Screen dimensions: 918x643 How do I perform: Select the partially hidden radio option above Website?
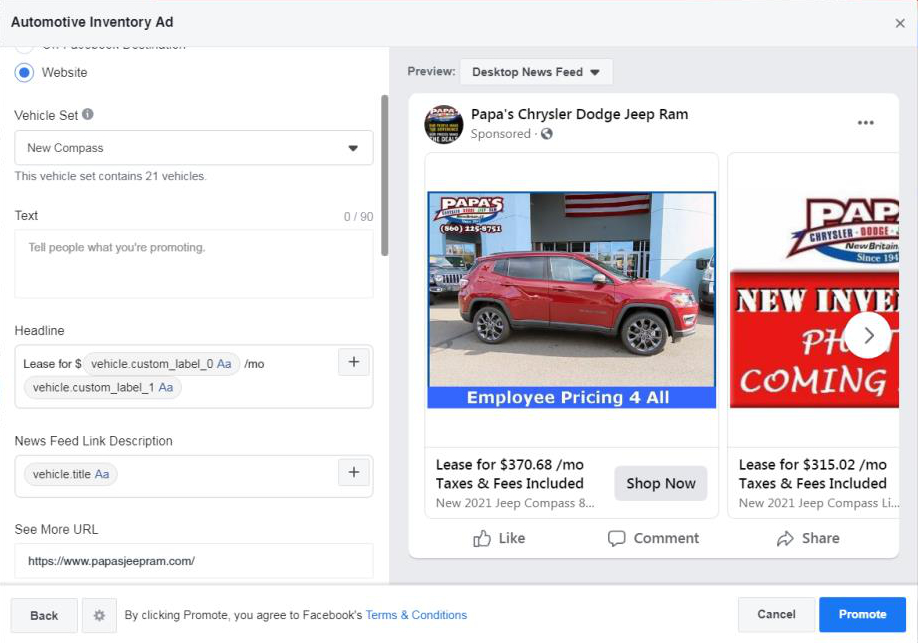(x=24, y=47)
